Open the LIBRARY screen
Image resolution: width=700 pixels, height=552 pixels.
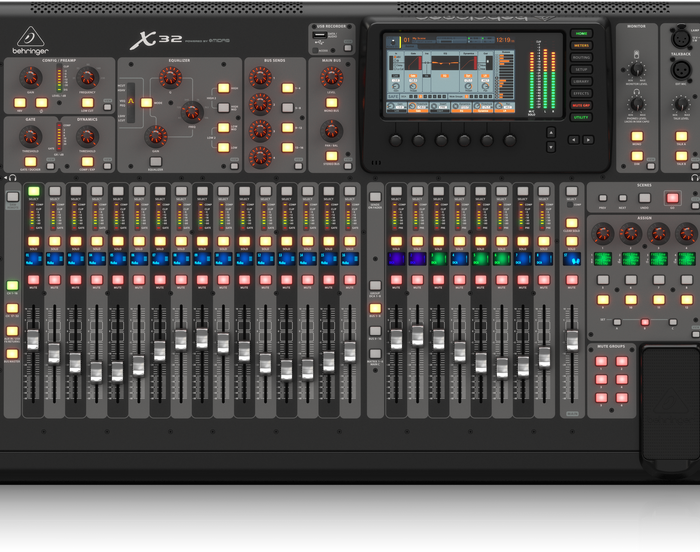coord(581,81)
